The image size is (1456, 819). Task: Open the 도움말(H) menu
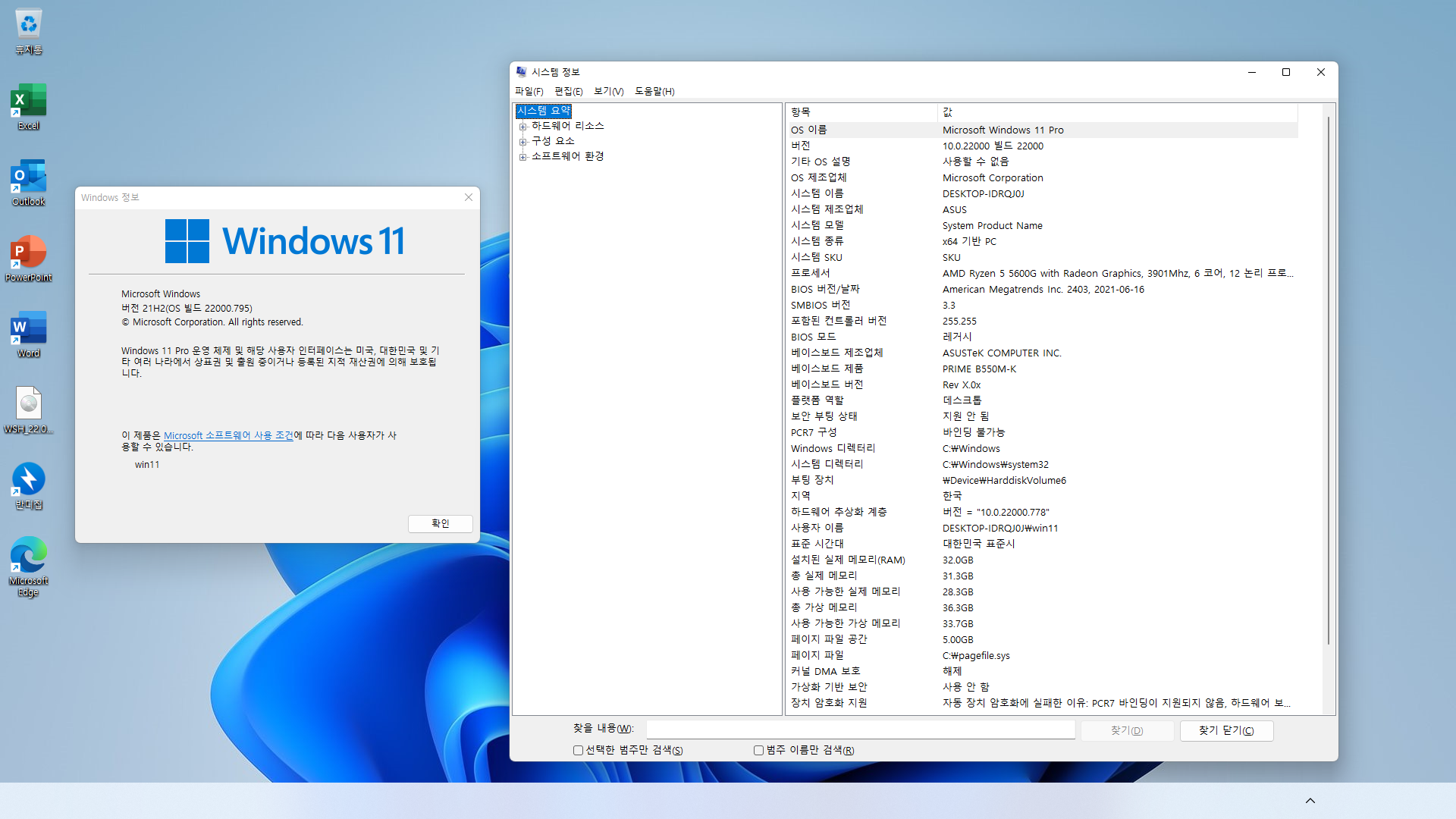[x=654, y=91]
